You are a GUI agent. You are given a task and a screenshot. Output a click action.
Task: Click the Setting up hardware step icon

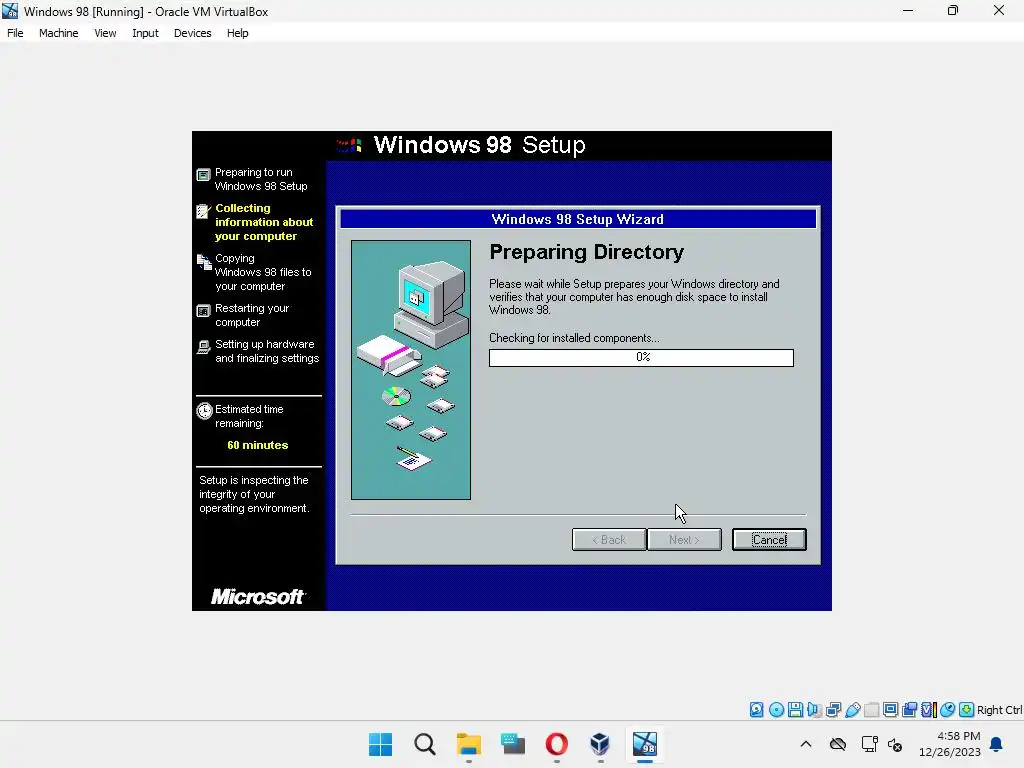click(204, 347)
